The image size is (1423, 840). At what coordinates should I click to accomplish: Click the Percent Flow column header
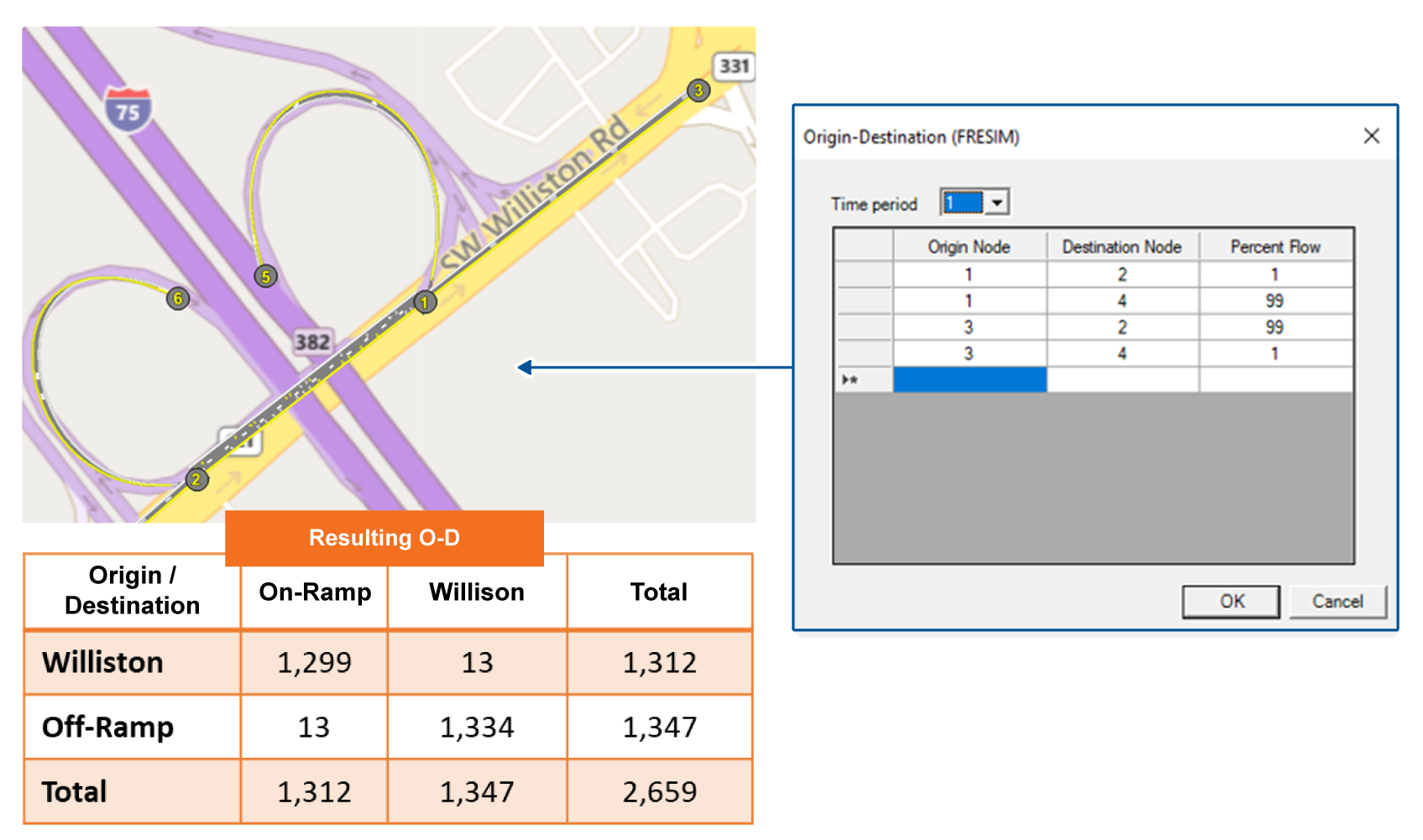point(1276,247)
